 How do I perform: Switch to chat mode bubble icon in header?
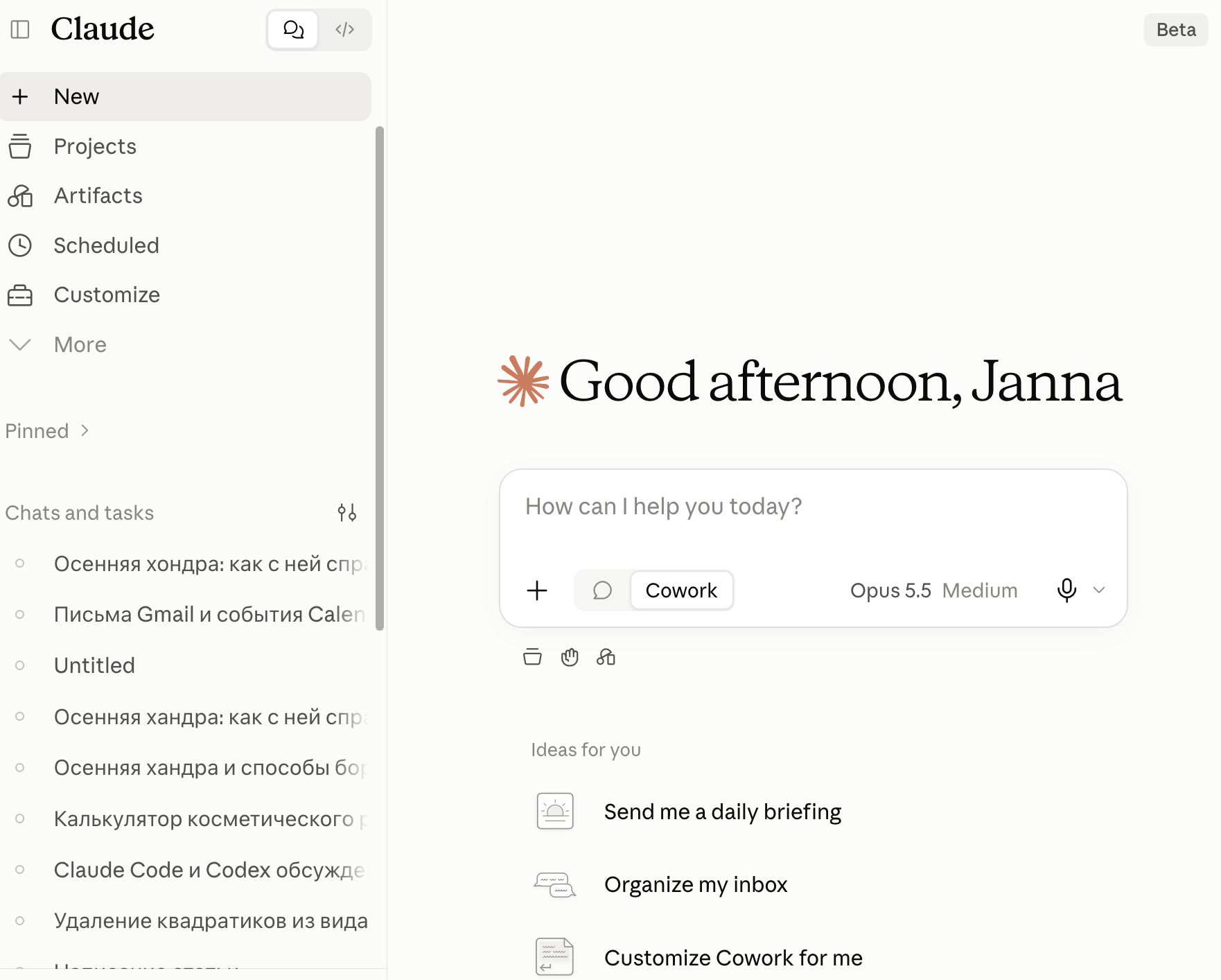coord(293,29)
